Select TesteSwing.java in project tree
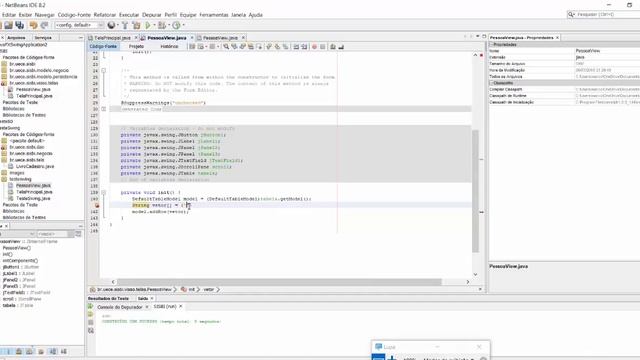Screen dimensions: 640x360 click(x=33, y=198)
